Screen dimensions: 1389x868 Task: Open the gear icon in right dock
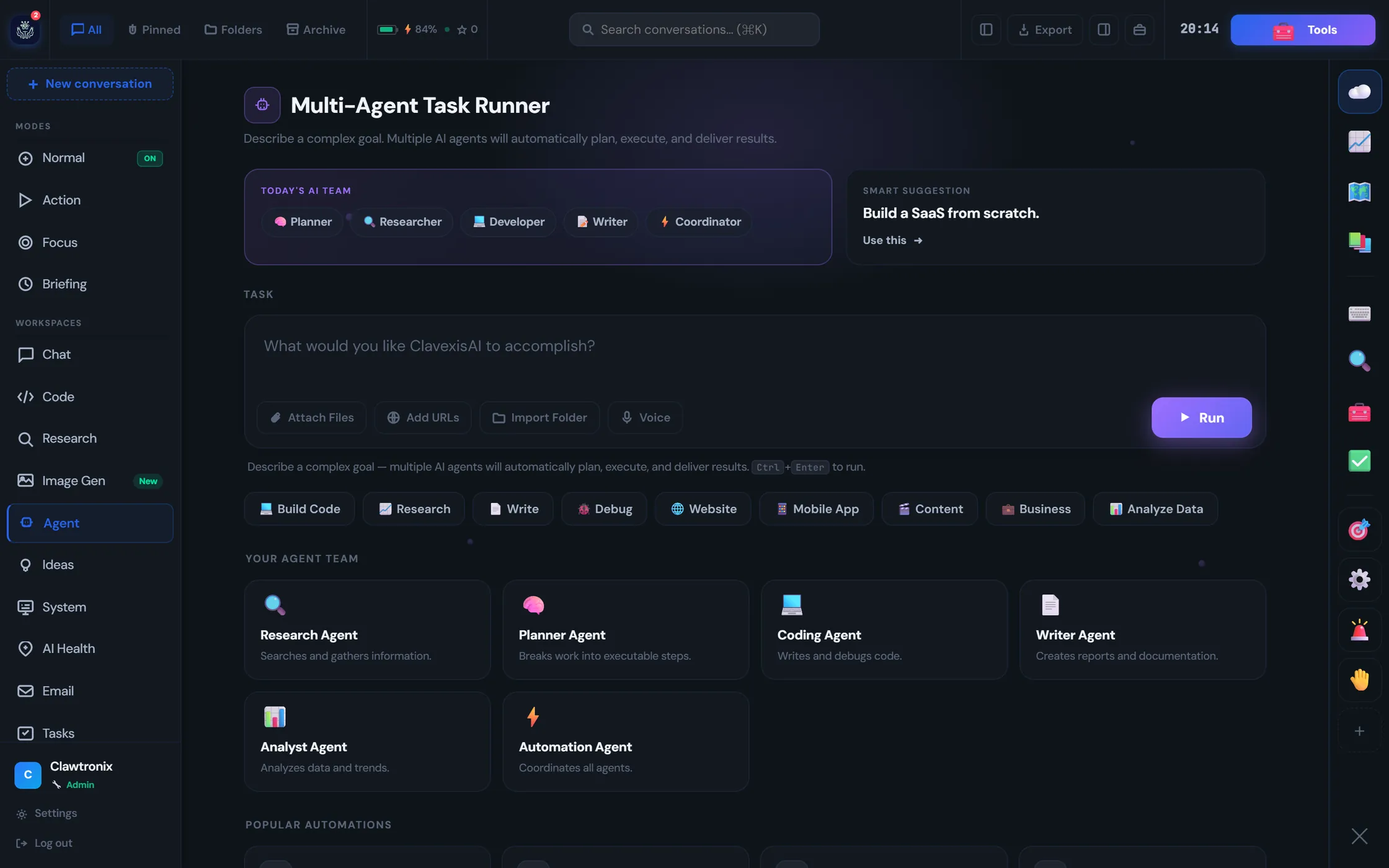pyautogui.click(x=1359, y=580)
